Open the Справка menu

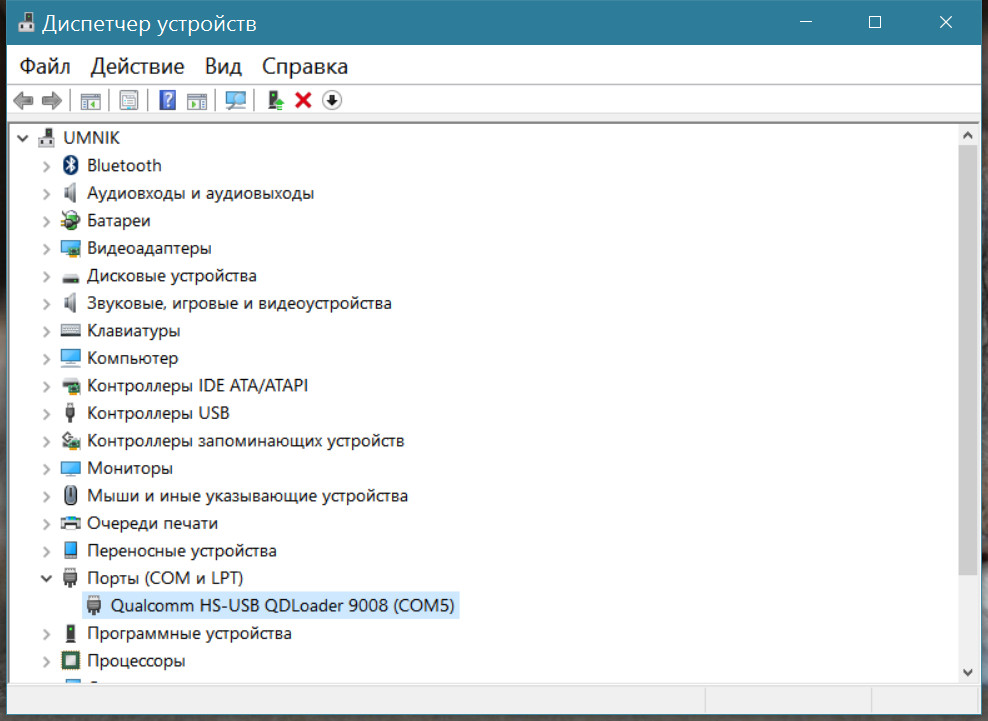pos(304,67)
